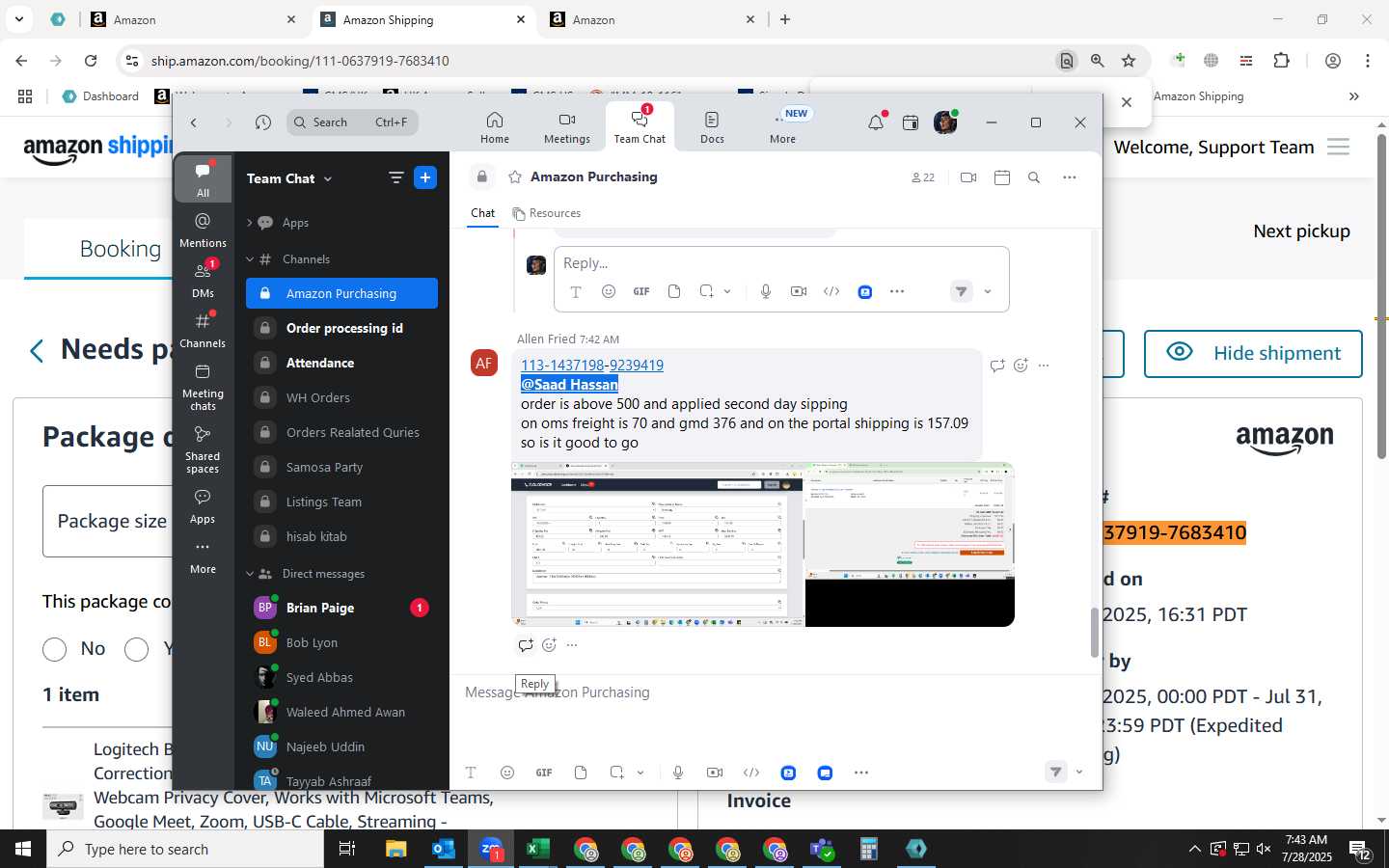Click the @Saad Hassan mention
This screenshot has width=1389, height=868.
click(569, 385)
